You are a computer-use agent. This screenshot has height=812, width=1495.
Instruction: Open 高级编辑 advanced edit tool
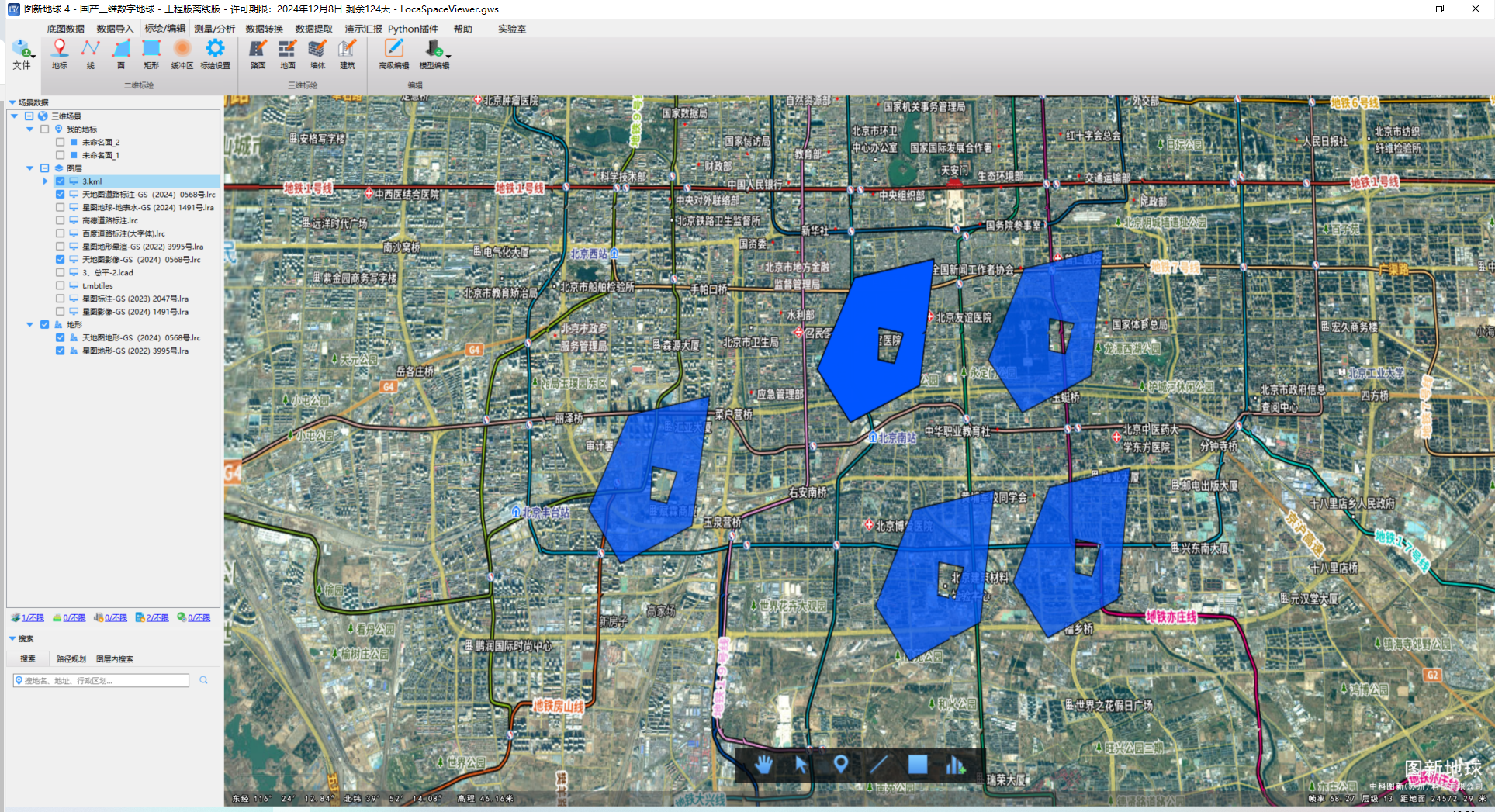(x=394, y=54)
